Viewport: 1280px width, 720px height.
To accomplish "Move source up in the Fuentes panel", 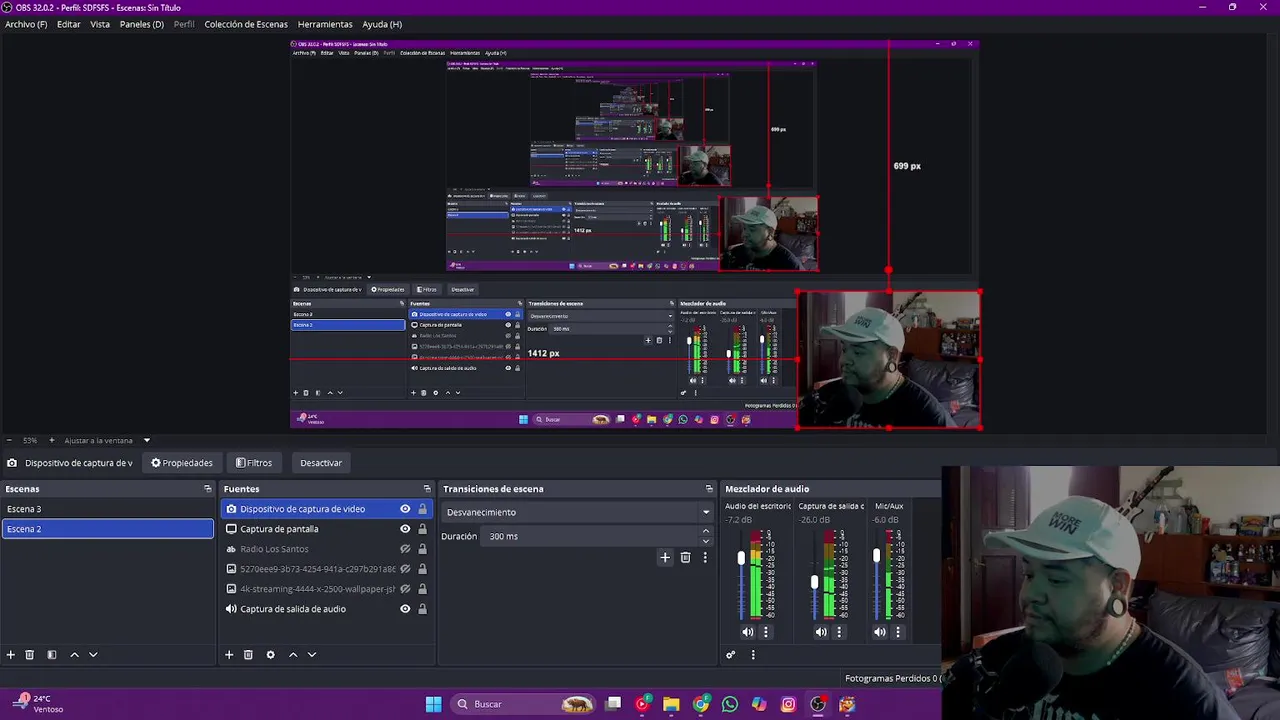I will point(293,655).
